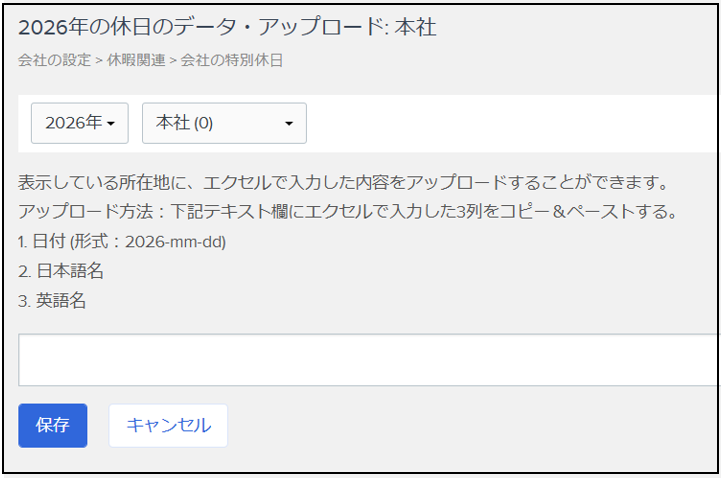Open the 2026年 year dropdown

tap(80, 123)
